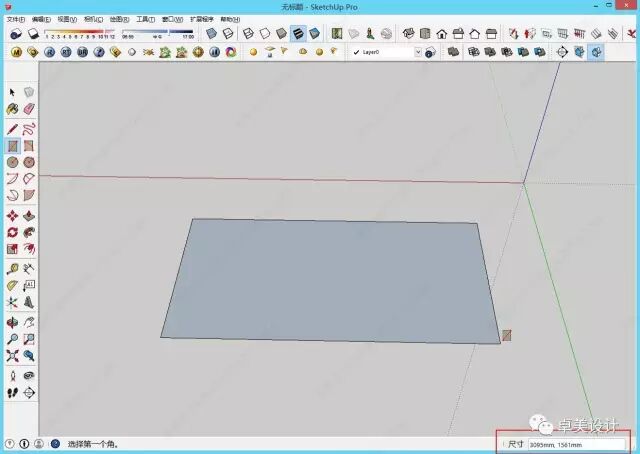The width and height of the screenshot is (640, 454).
Task: Enable Shaded With Textures style
Action: (x=298, y=33)
